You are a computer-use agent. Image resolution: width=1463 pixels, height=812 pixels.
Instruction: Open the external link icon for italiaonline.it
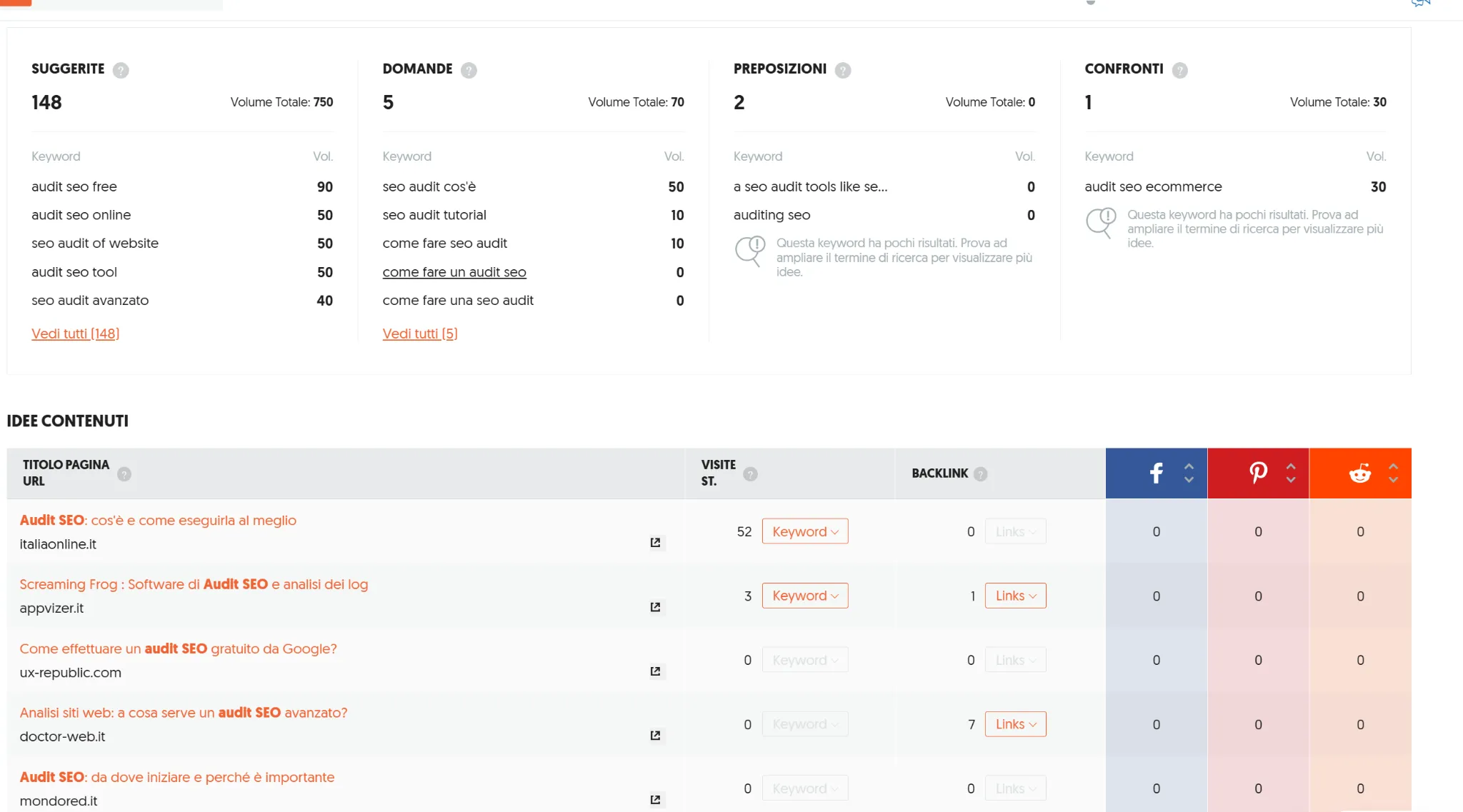point(655,543)
